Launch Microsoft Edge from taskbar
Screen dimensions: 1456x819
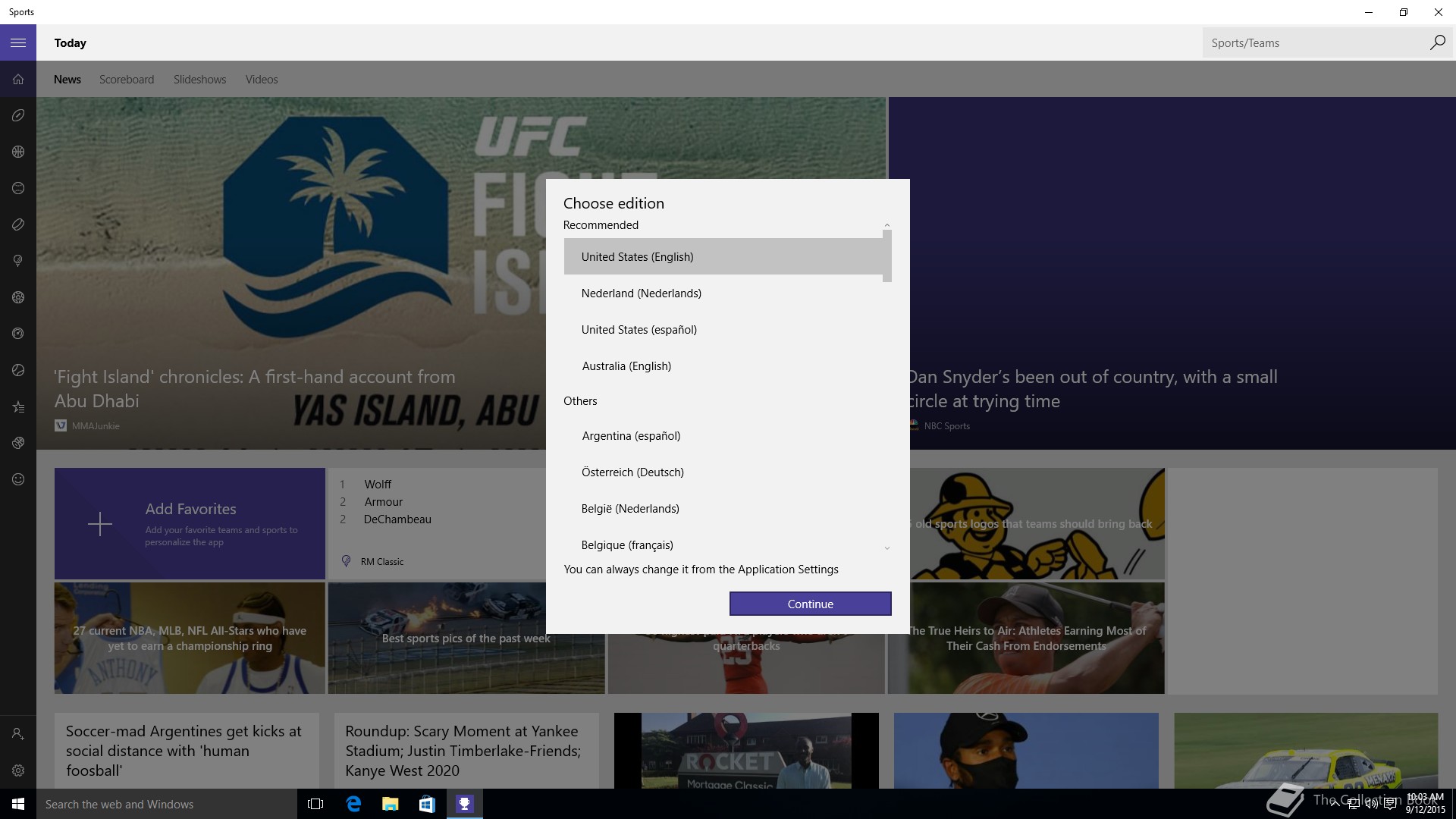(x=353, y=804)
